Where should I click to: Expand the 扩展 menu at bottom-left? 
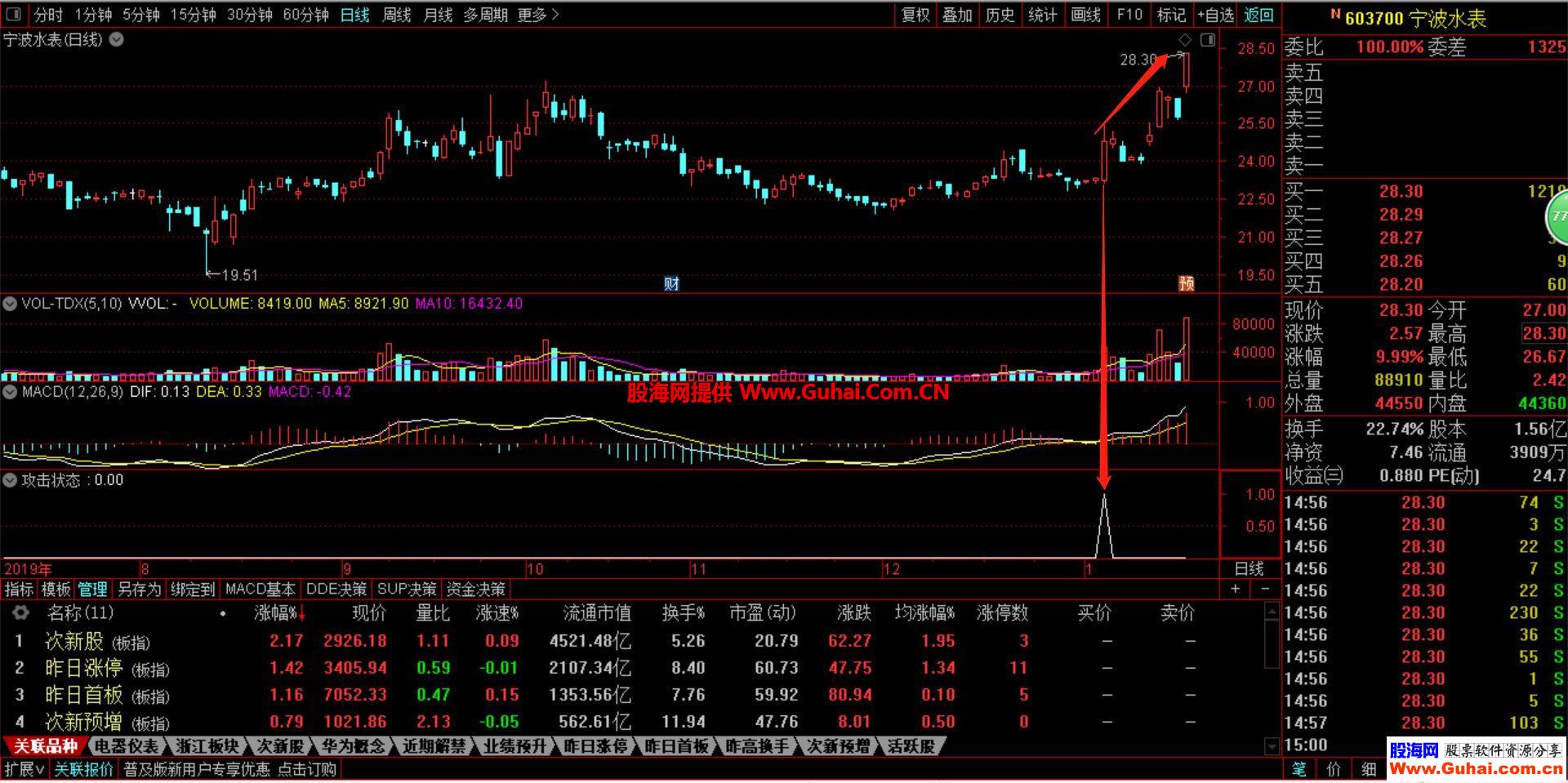pos(24,769)
